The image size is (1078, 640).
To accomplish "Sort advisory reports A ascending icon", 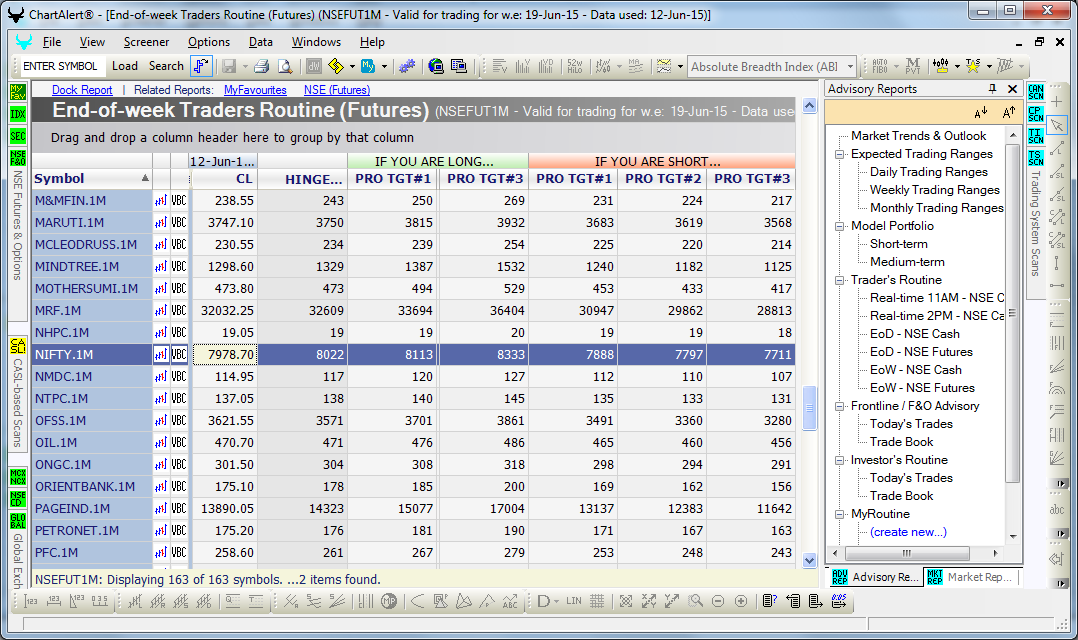I will pyautogui.click(x=1009, y=113).
